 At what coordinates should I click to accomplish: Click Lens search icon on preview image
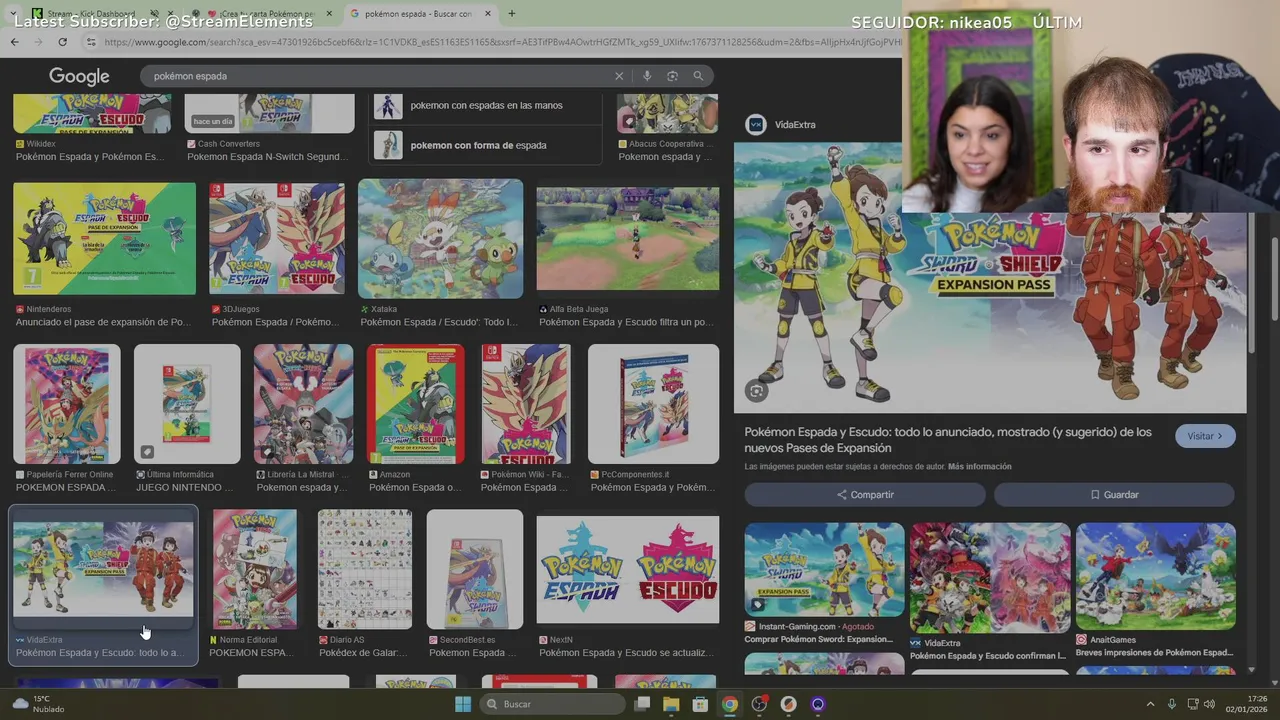(757, 391)
